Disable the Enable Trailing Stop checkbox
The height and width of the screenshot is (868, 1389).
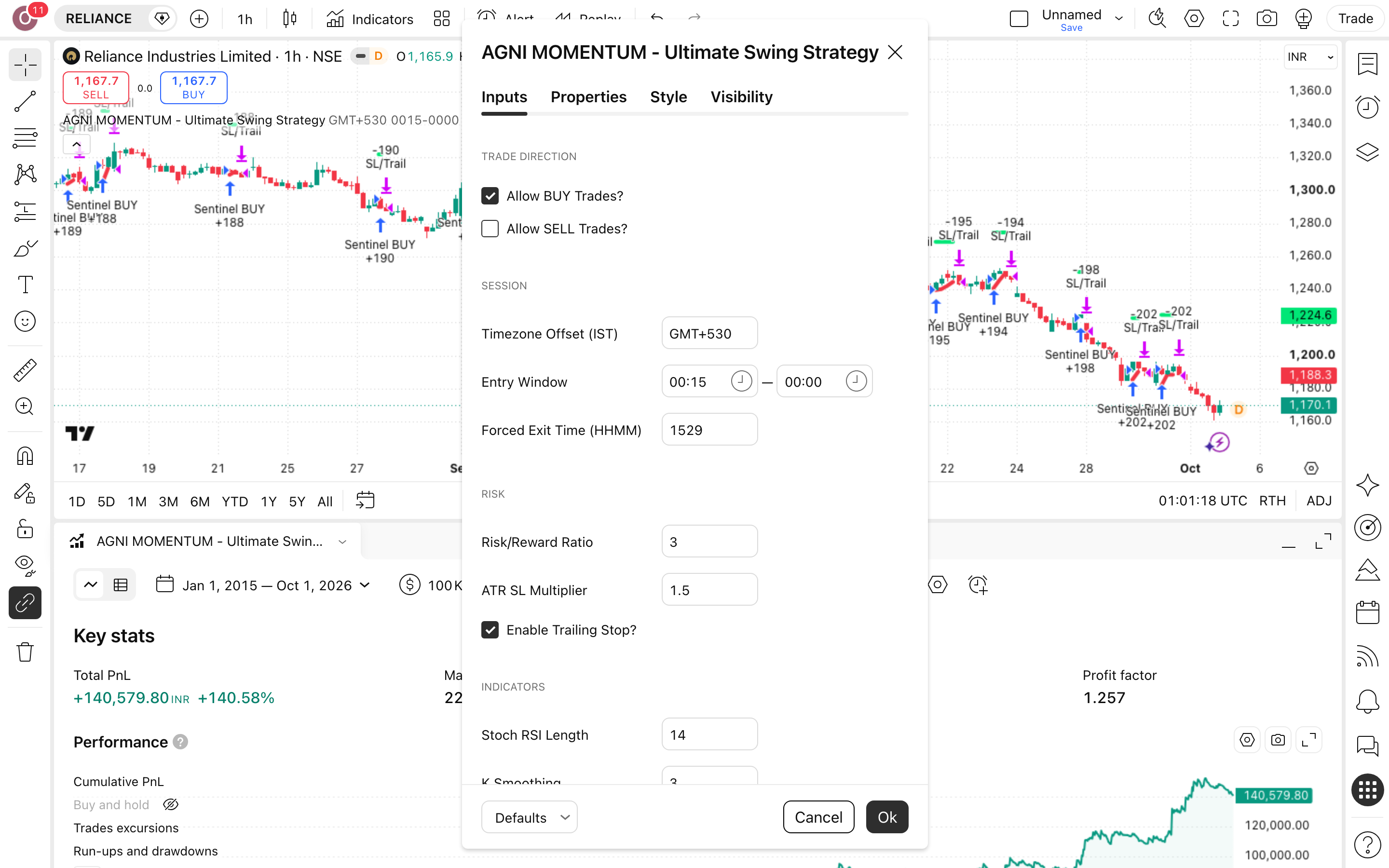(x=490, y=630)
